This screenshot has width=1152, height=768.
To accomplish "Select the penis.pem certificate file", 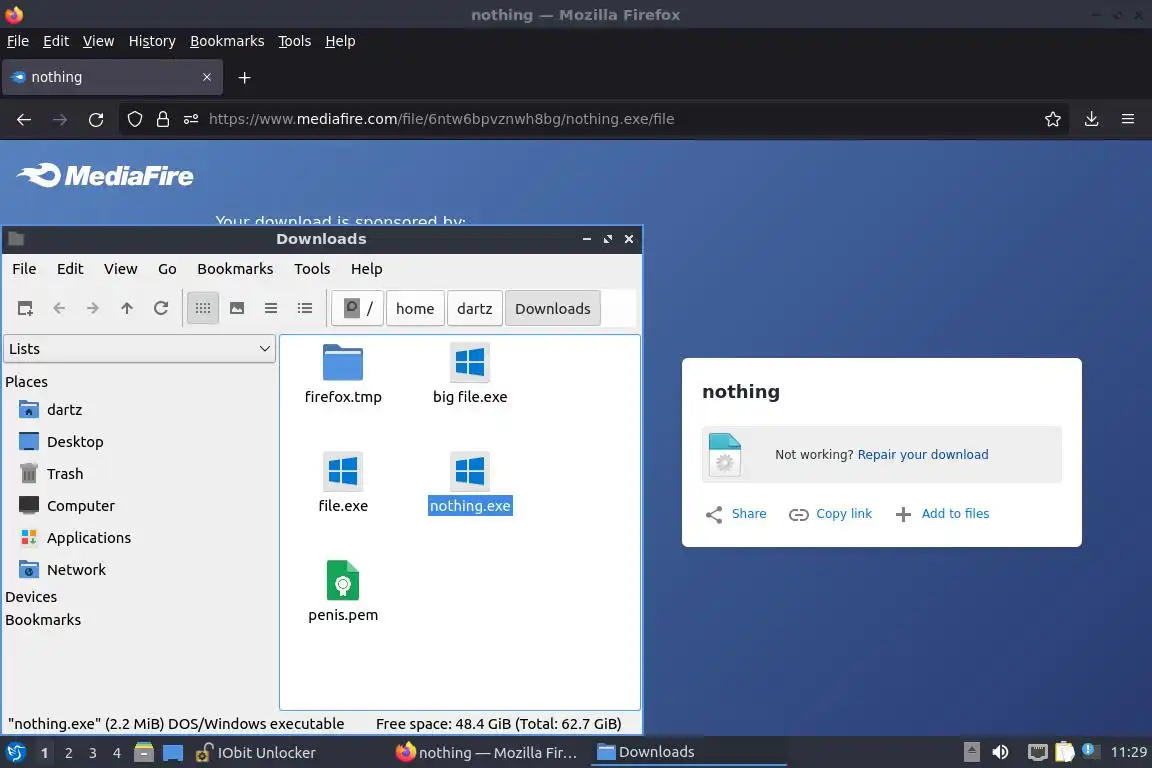I will click(343, 592).
